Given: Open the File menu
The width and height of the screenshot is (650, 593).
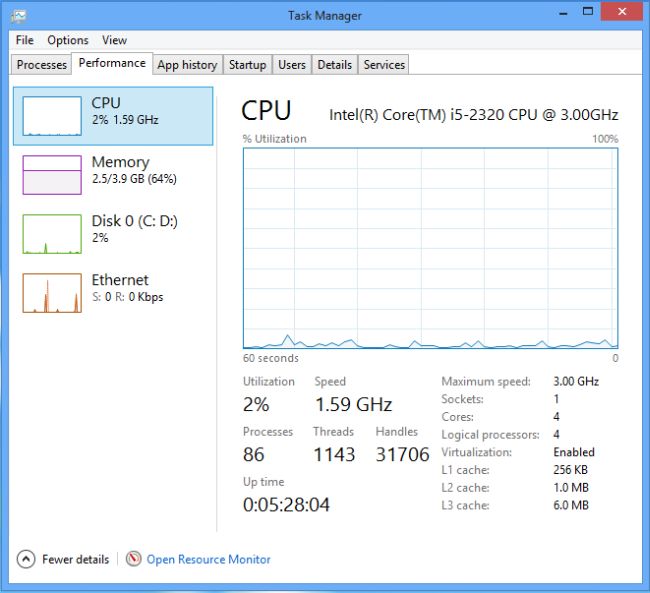Looking at the screenshot, I should [x=24, y=40].
